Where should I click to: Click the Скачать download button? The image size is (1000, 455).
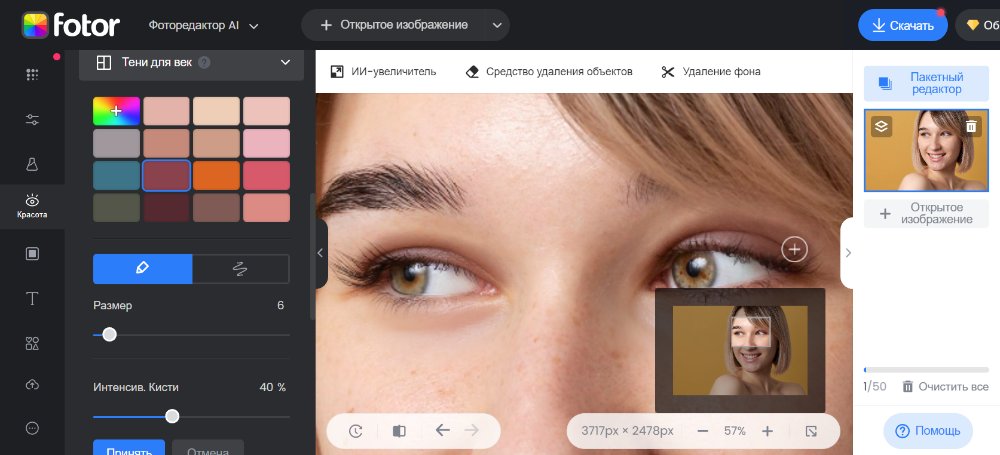902,26
